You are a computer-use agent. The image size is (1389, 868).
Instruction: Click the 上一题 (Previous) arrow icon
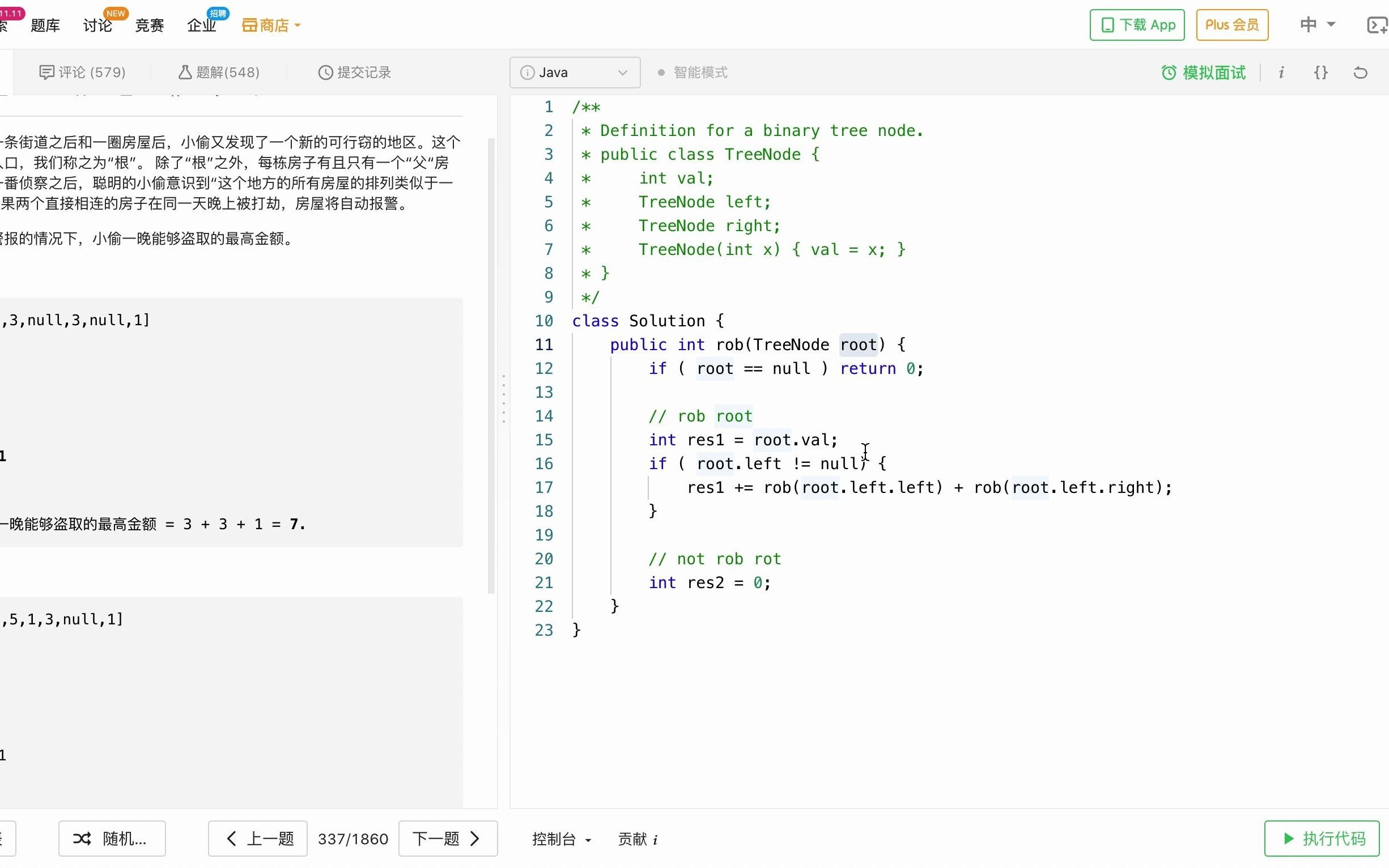tap(232, 839)
